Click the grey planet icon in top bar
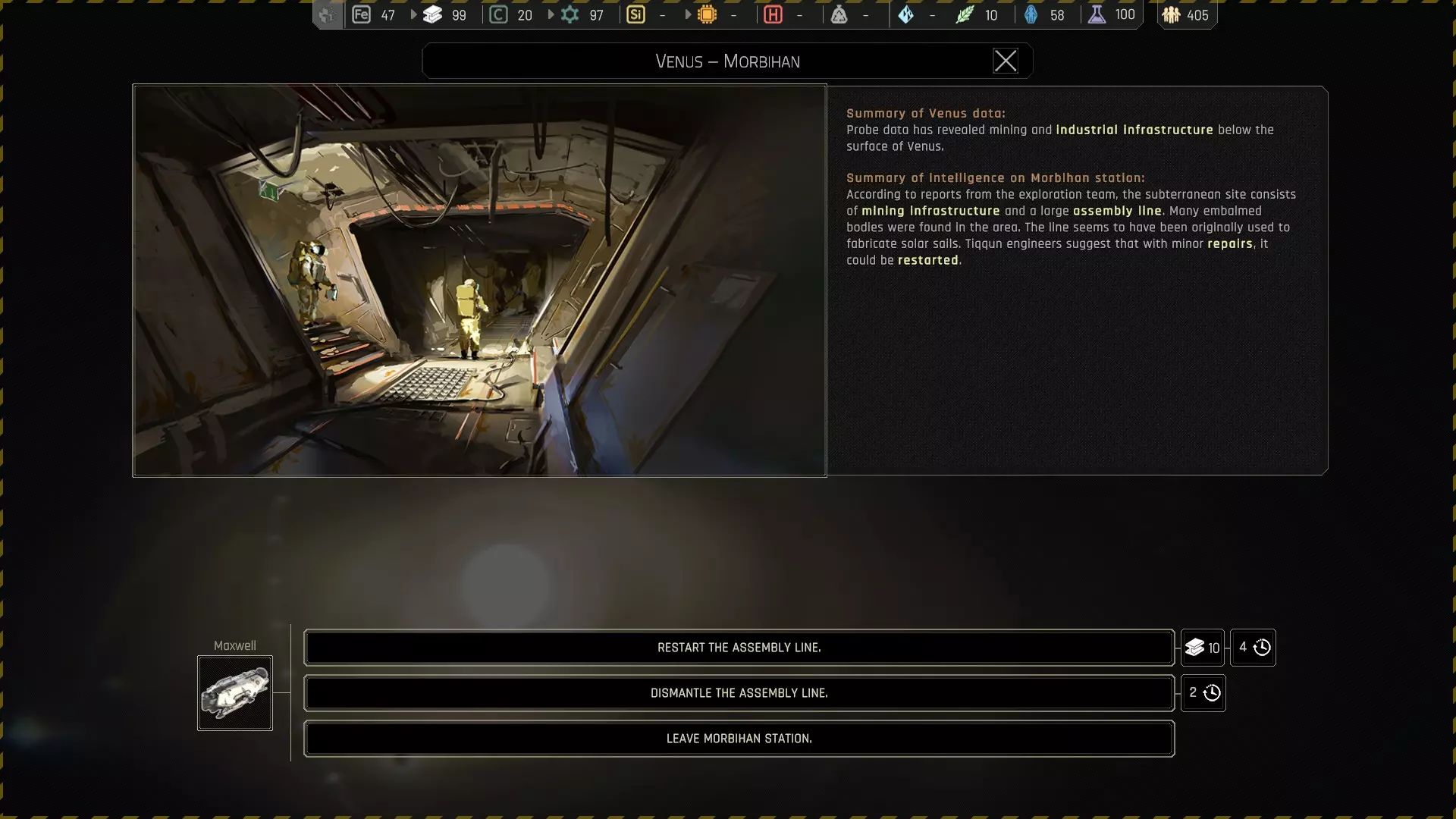This screenshot has height=819, width=1456. [328, 14]
